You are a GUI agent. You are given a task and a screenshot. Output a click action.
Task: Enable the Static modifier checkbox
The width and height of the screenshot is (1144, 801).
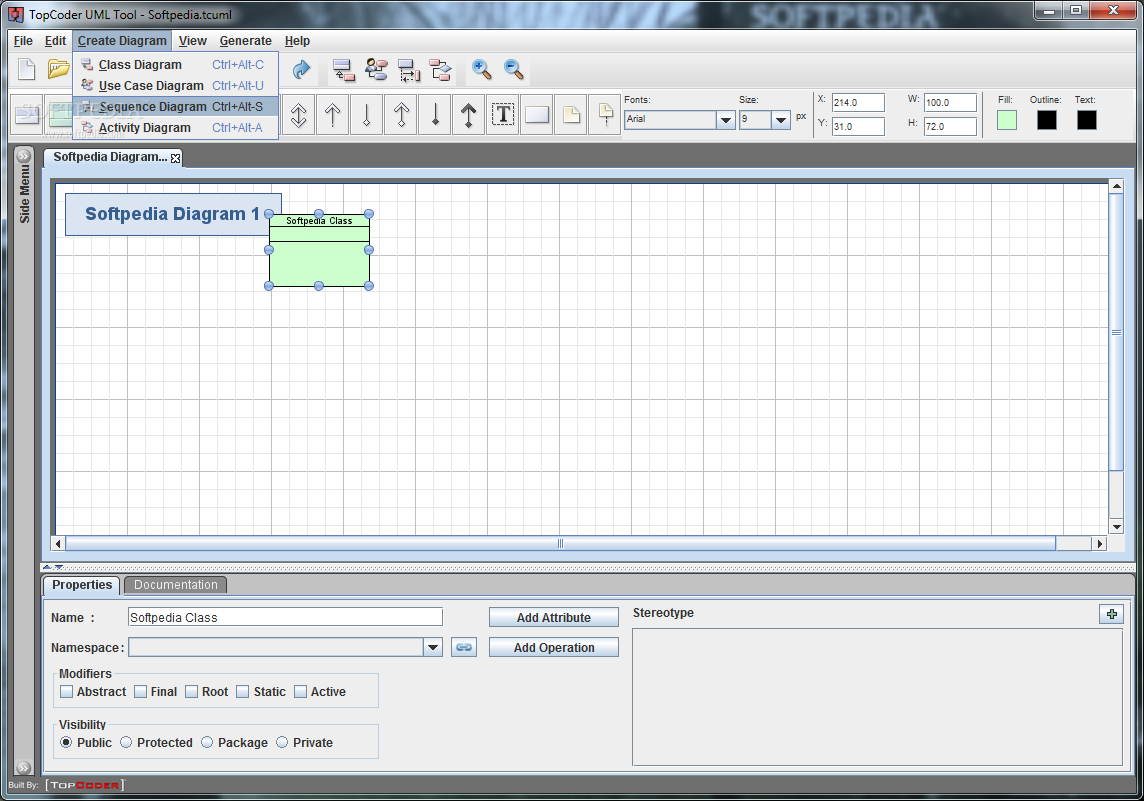click(243, 692)
